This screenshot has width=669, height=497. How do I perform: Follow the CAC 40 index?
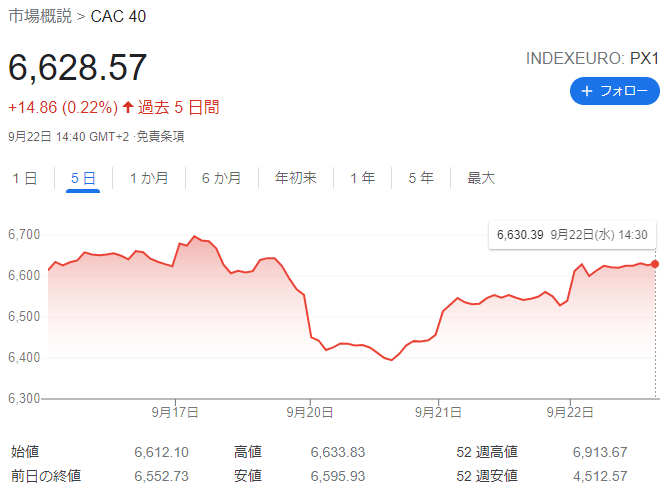(x=614, y=92)
